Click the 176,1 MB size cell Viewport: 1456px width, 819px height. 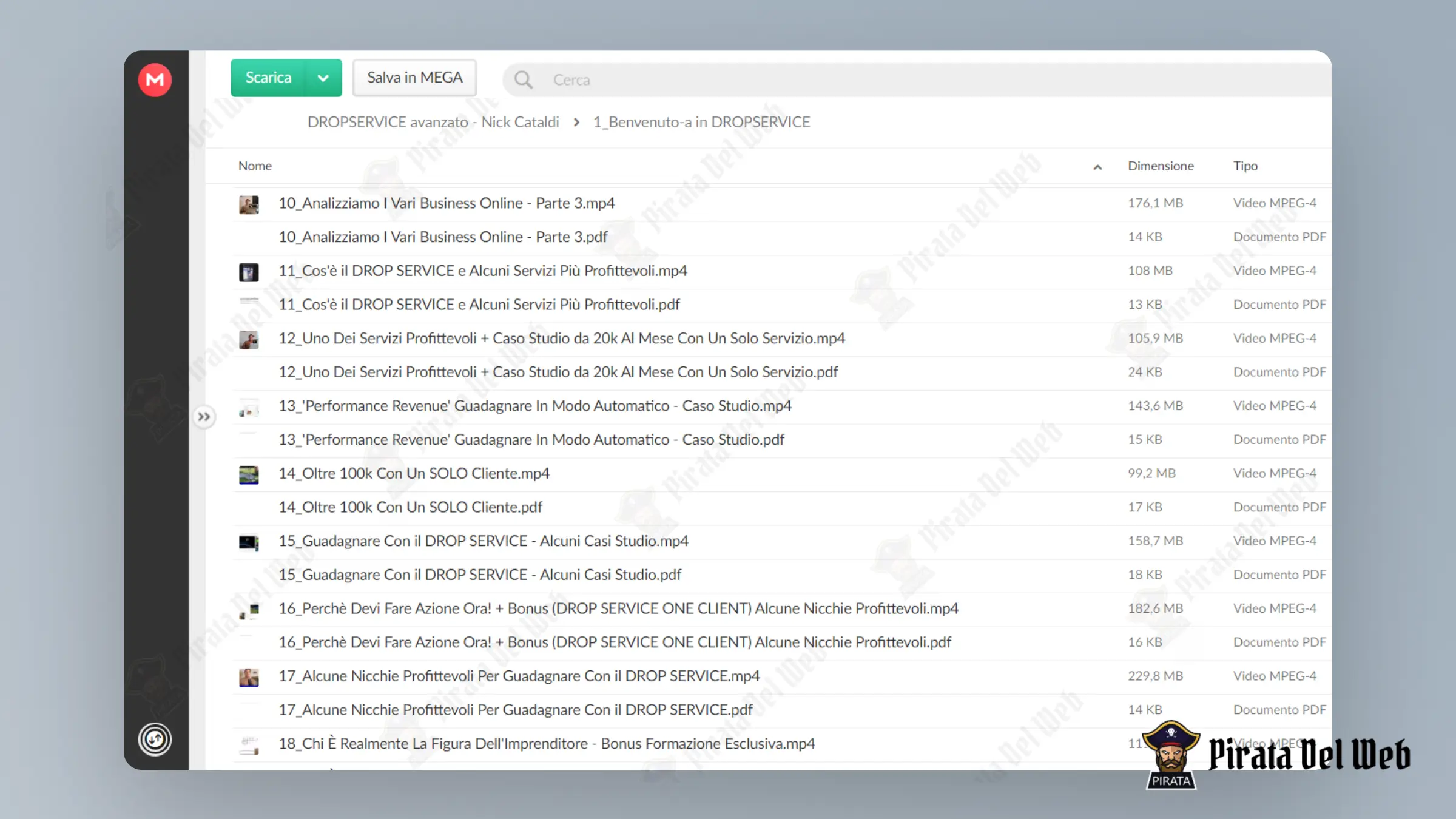[1155, 203]
